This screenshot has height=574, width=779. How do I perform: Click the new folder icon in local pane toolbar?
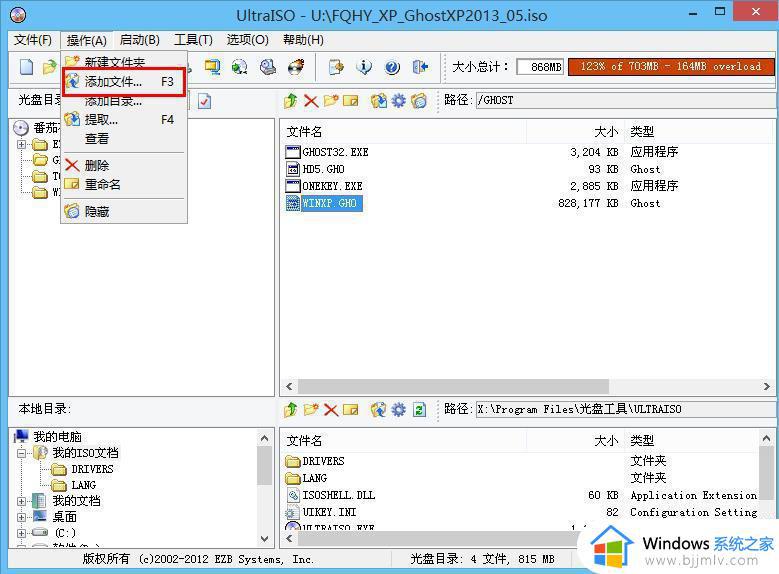(311, 410)
